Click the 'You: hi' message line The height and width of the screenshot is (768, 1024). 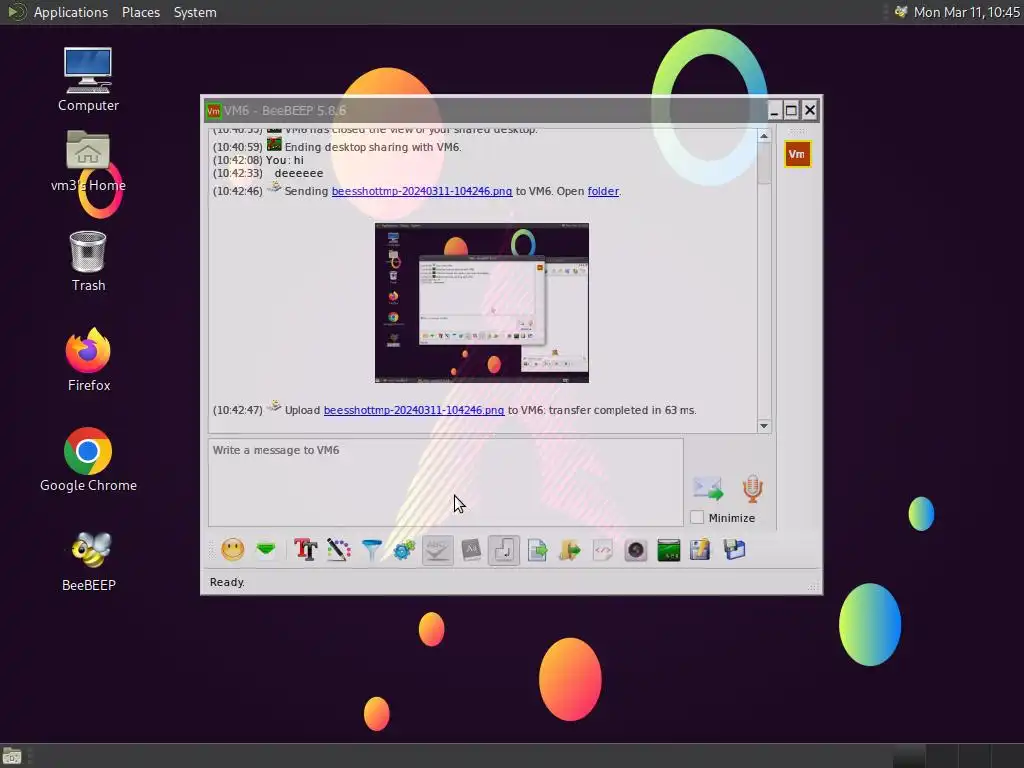point(285,160)
